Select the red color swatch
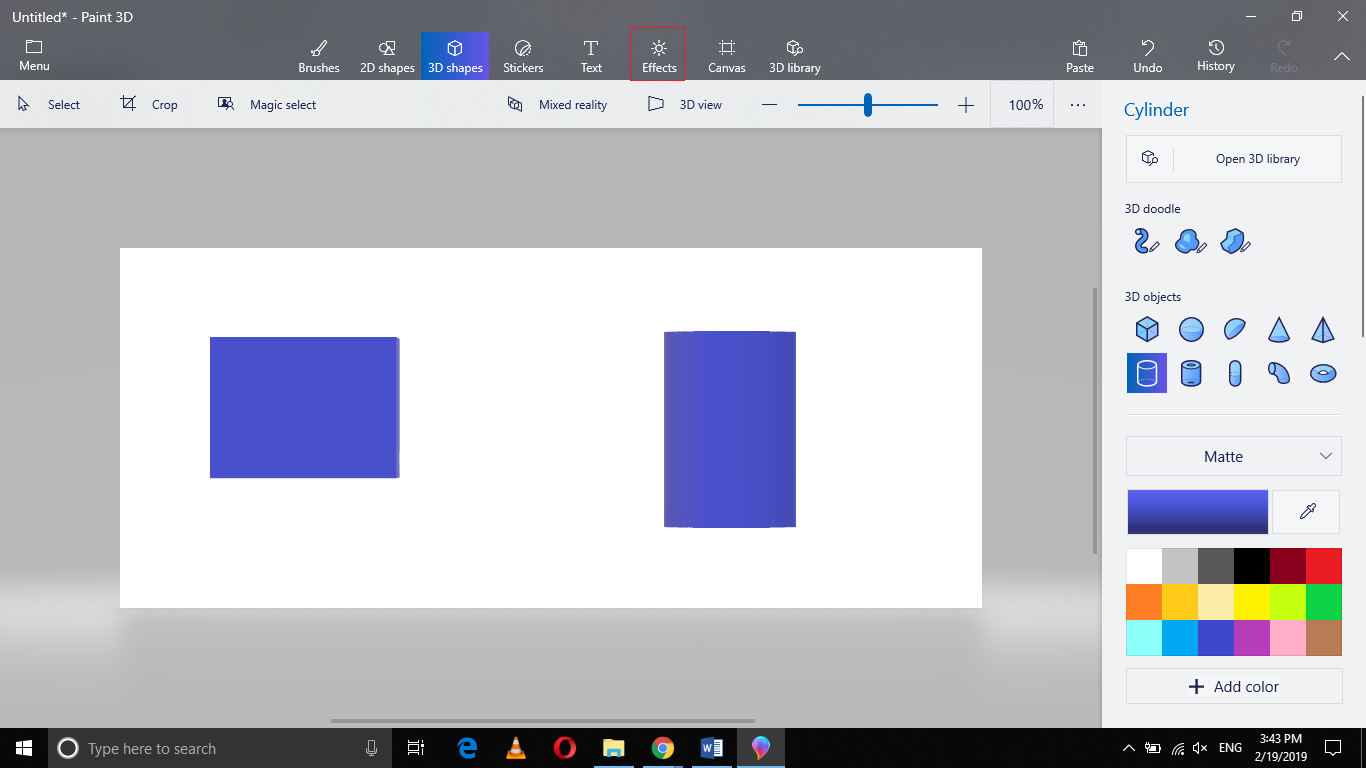 coord(1323,565)
